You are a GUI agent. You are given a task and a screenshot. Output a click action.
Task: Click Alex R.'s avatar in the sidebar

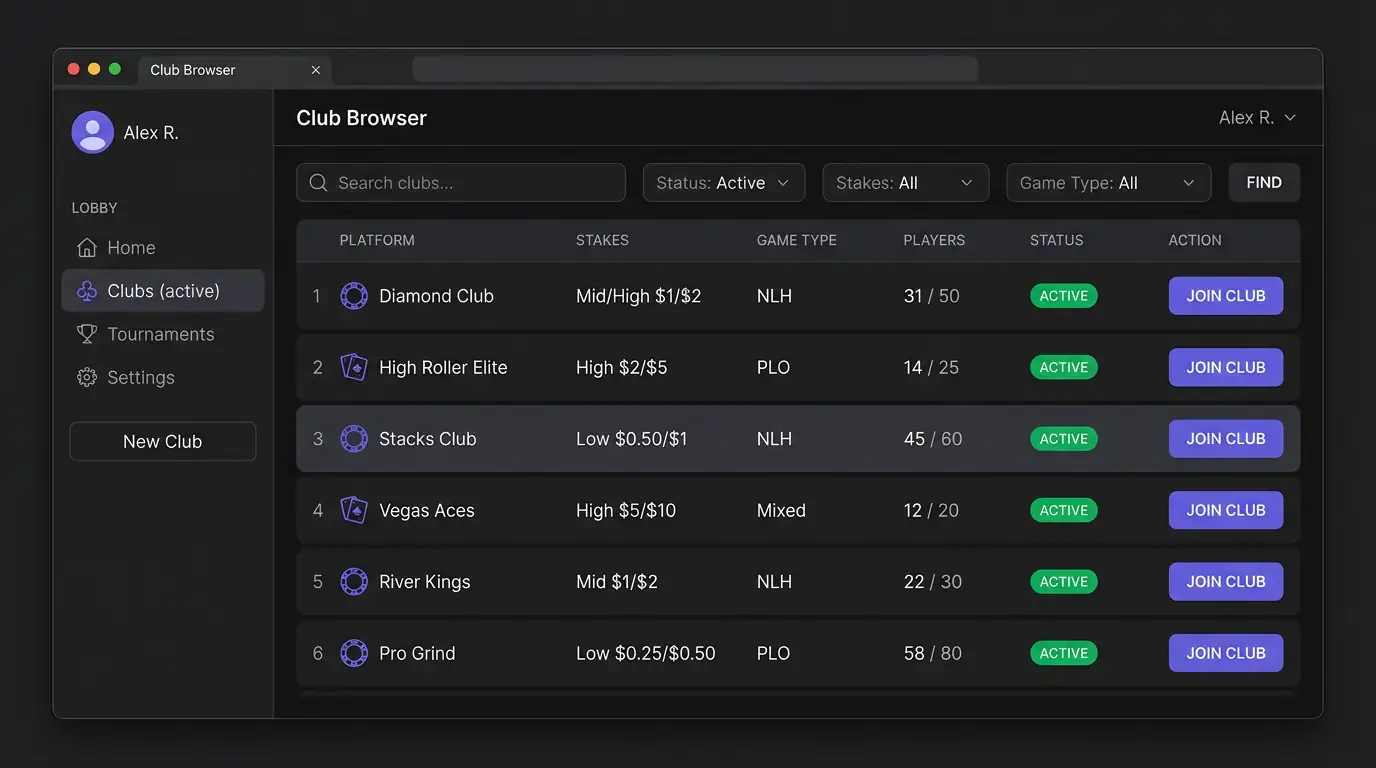tap(92, 131)
